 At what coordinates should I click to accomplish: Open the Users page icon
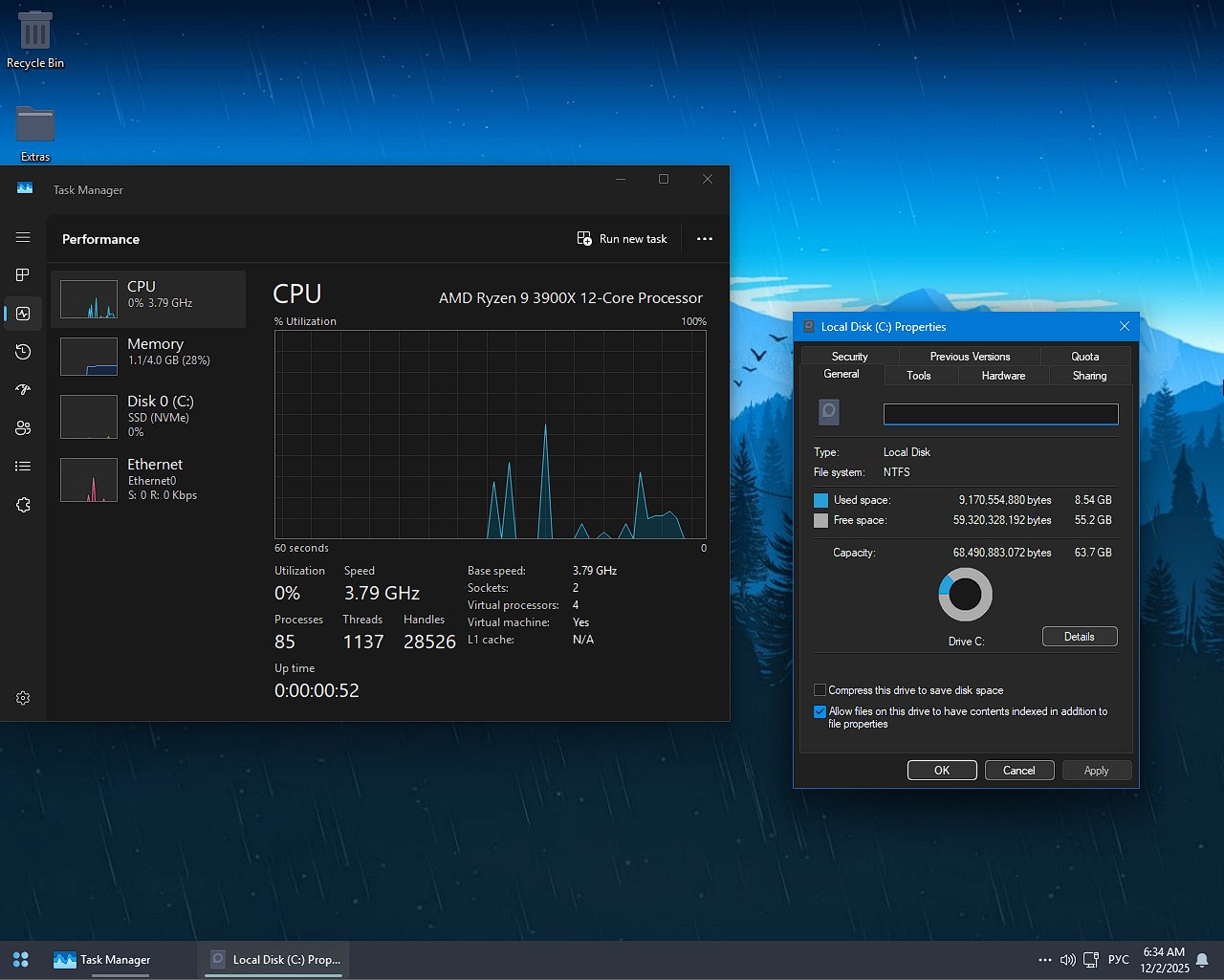coord(23,428)
